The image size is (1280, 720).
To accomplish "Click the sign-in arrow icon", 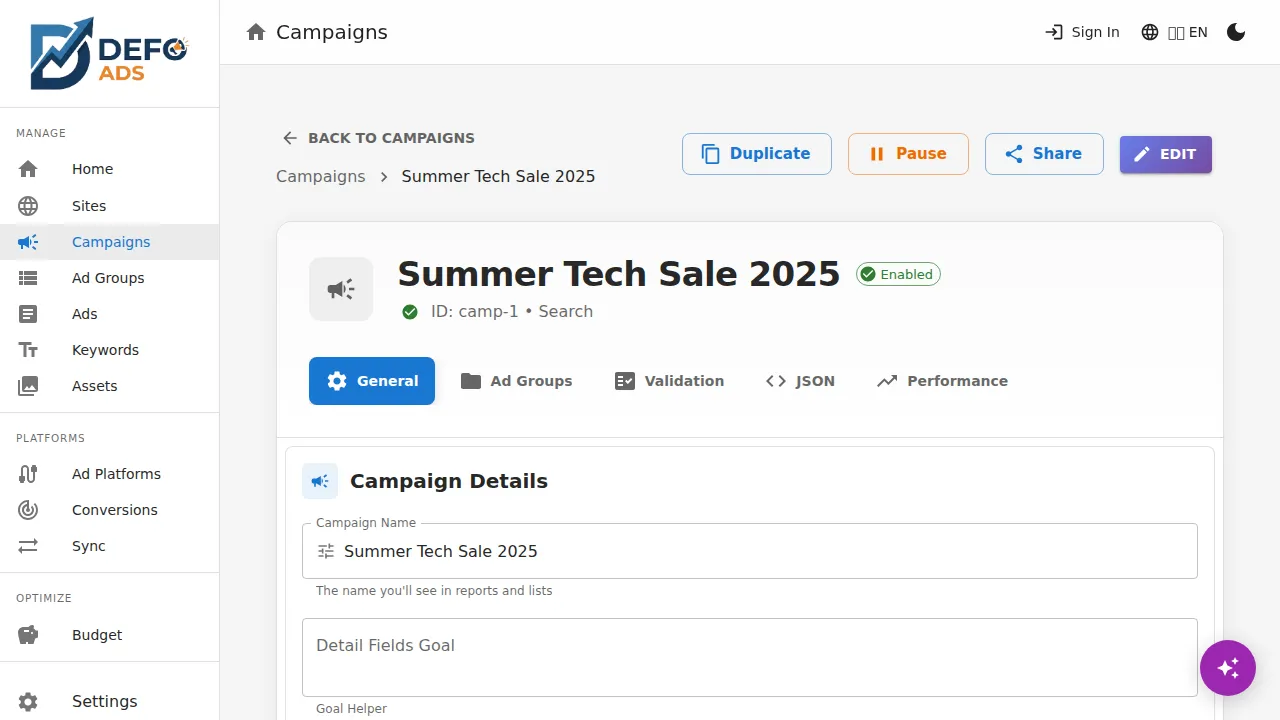I will (1054, 32).
